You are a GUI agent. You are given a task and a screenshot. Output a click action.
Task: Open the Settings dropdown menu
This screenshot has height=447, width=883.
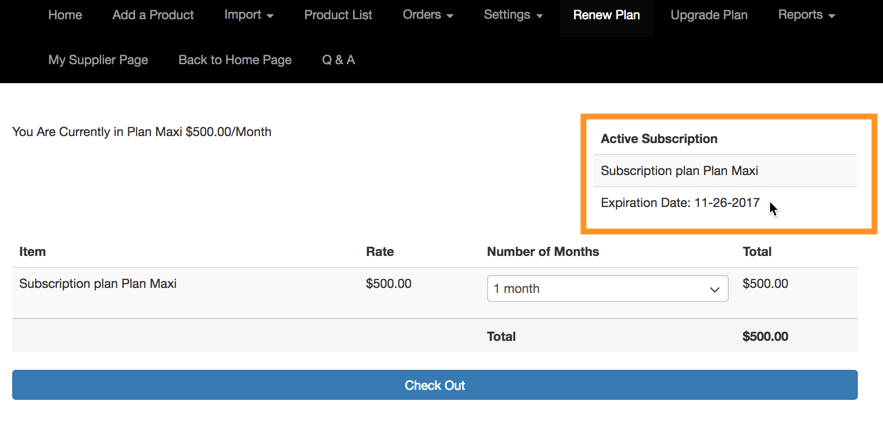pos(513,15)
